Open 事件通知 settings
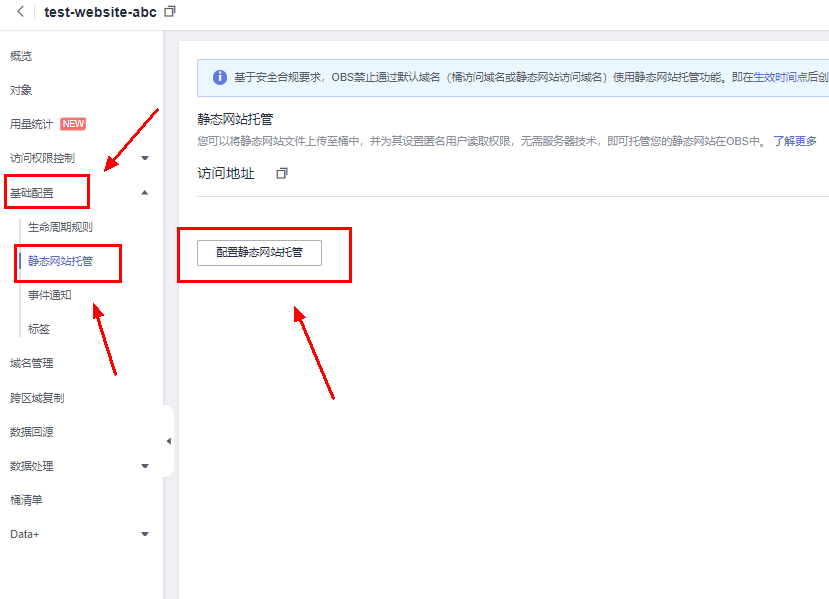Screen dimensions: 829x599 coord(50,294)
